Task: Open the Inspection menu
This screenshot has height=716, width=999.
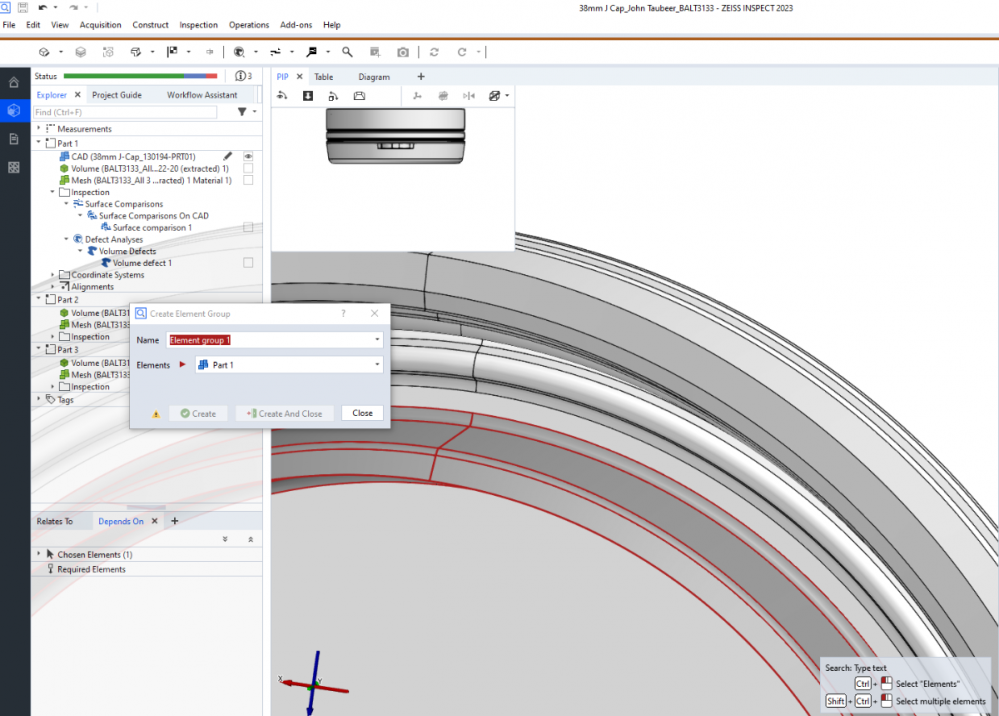Action: (198, 25)
